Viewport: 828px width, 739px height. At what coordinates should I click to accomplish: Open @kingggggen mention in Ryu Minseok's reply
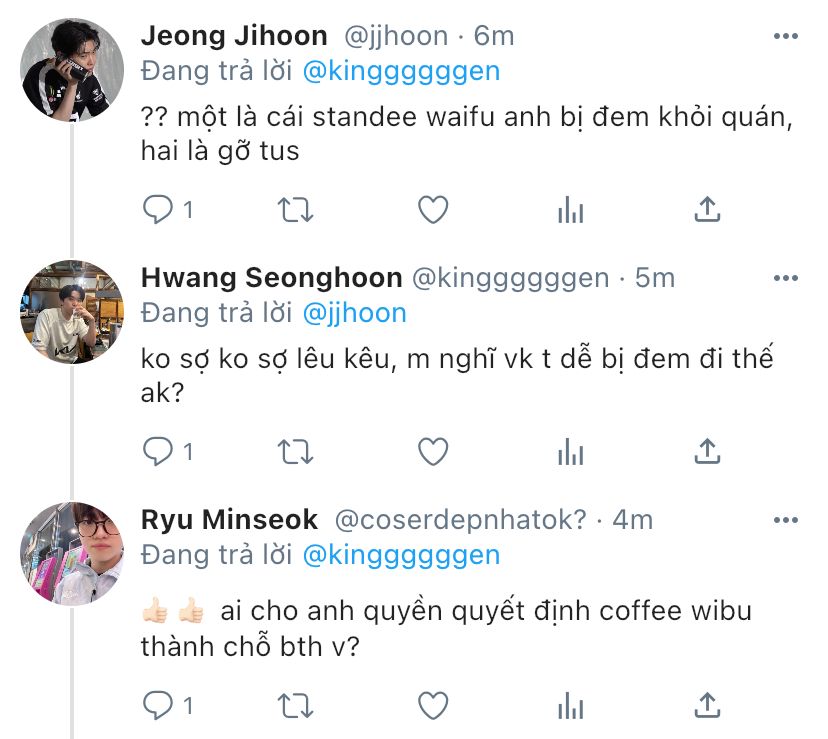click(x=401, y=555)
